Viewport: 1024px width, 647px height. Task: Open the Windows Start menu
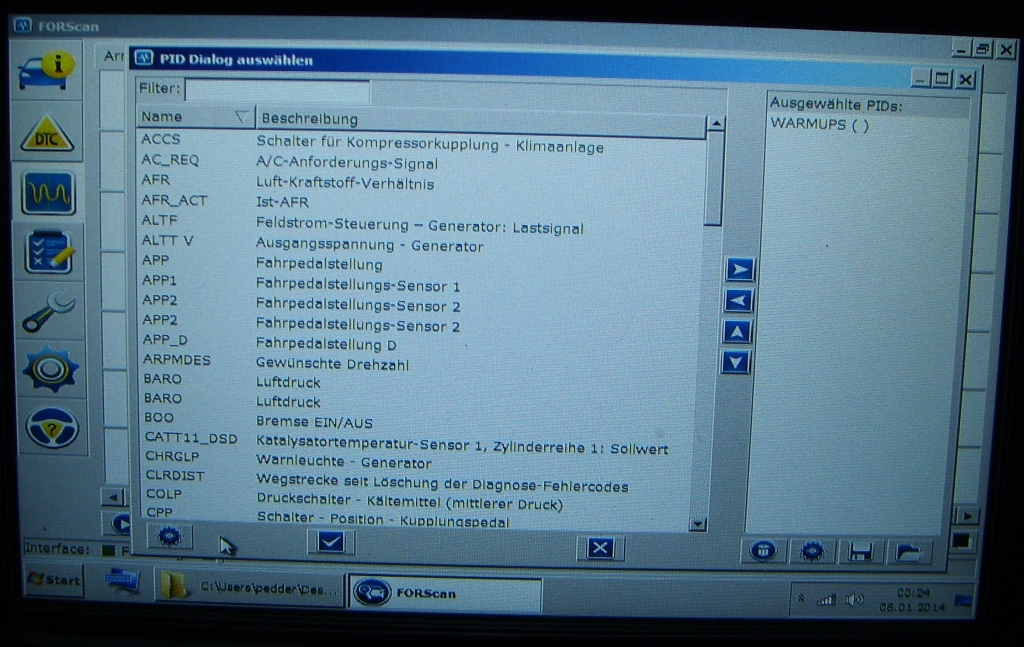pos(55,580)
